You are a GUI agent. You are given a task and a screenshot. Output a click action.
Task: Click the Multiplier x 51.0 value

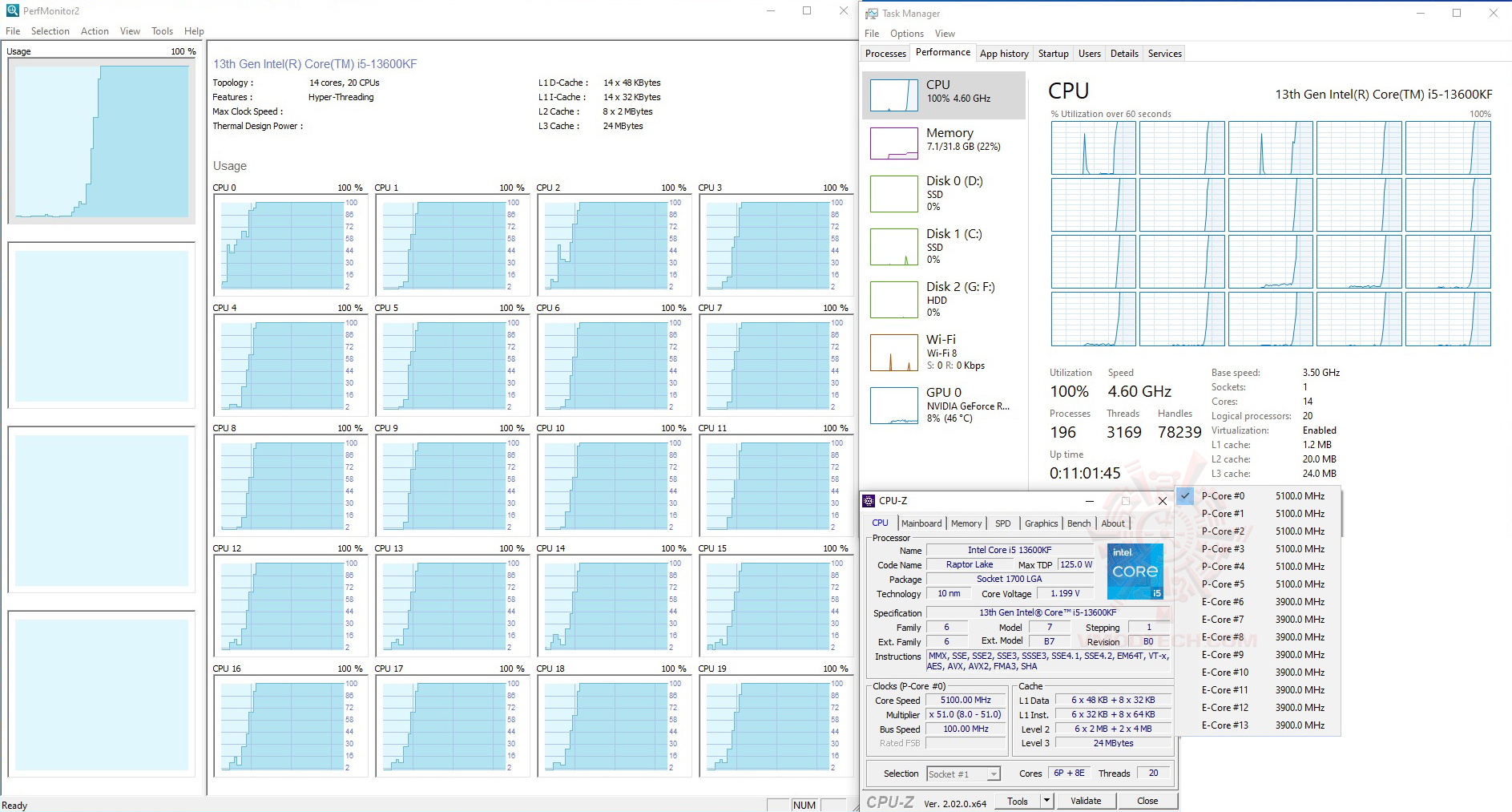[x=966, y=714]
